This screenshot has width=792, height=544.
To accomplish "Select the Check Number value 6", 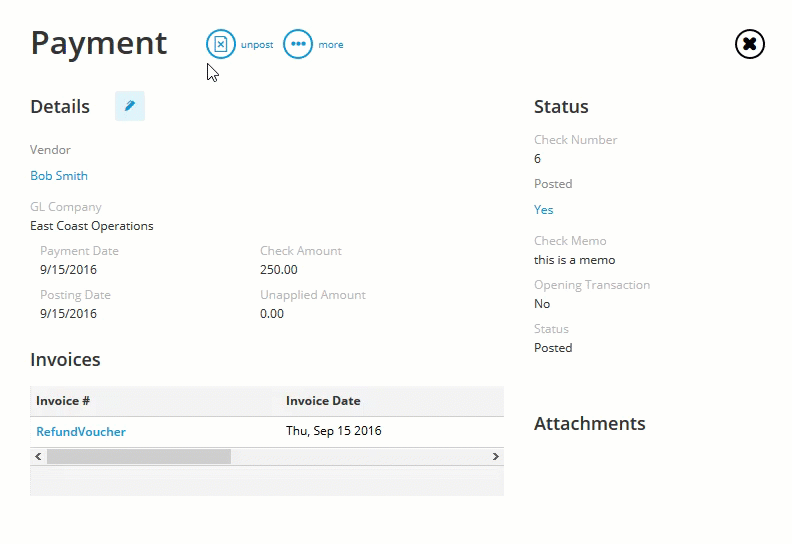I will [x=537, y=159].
